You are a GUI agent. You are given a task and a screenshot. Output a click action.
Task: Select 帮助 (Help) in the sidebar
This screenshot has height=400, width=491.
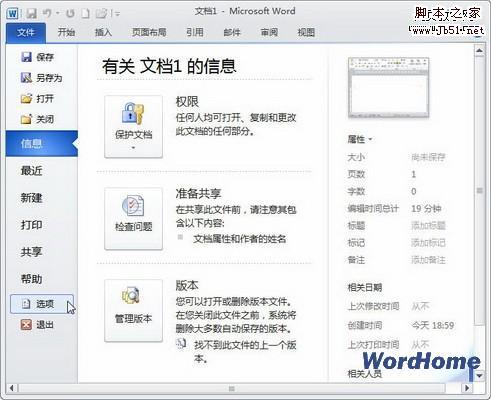pos(31,279)
